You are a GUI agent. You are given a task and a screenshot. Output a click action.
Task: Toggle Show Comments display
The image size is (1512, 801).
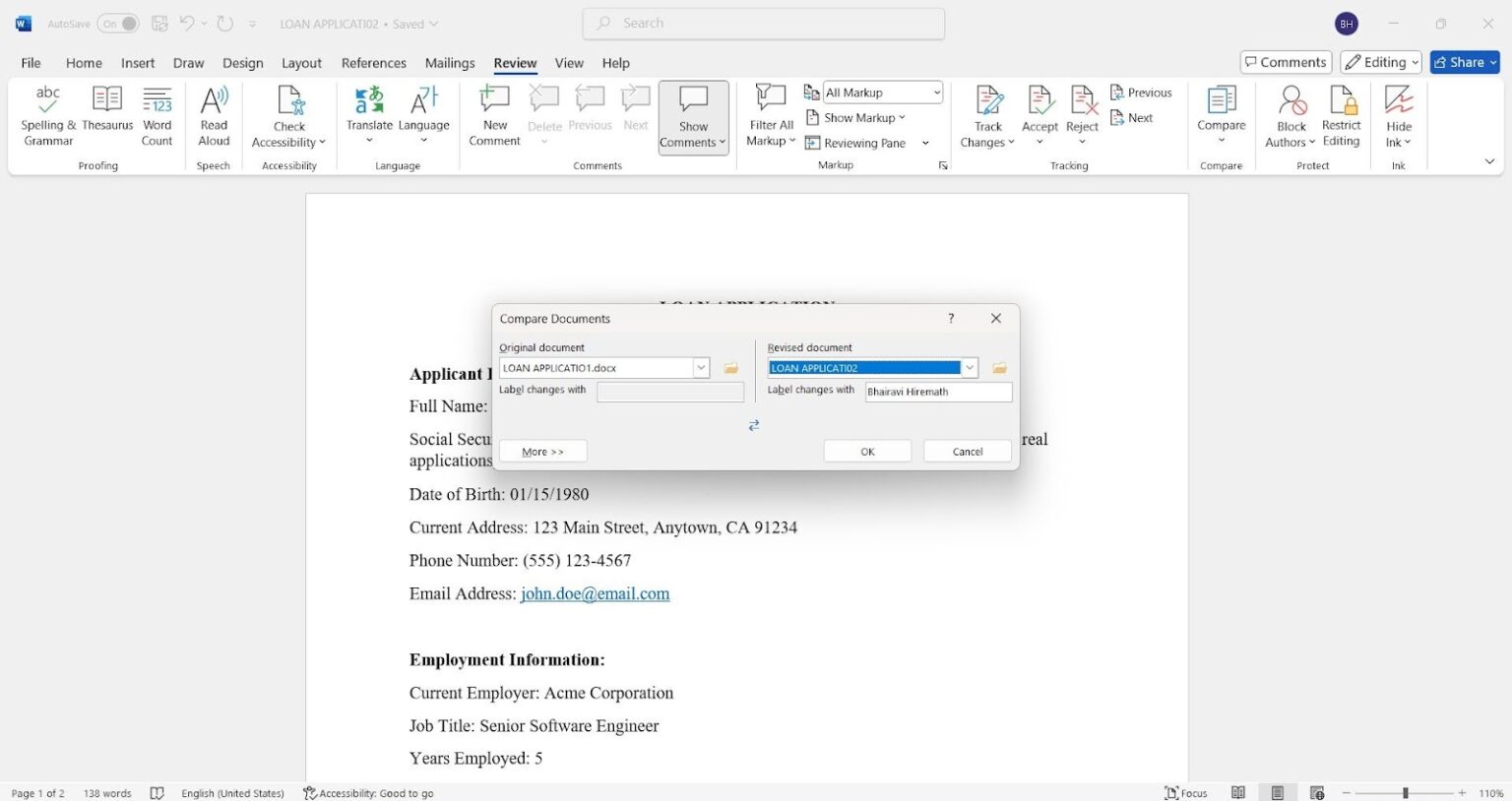[x=692, y=115]
